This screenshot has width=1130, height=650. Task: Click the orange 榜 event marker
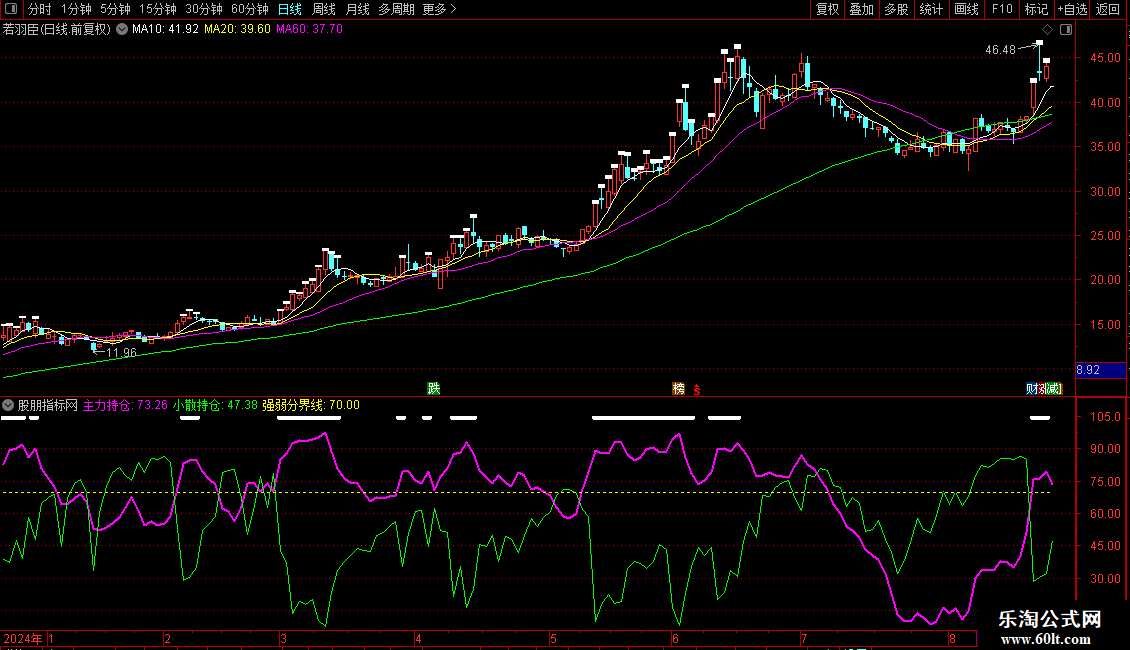(x=679, y=388)
